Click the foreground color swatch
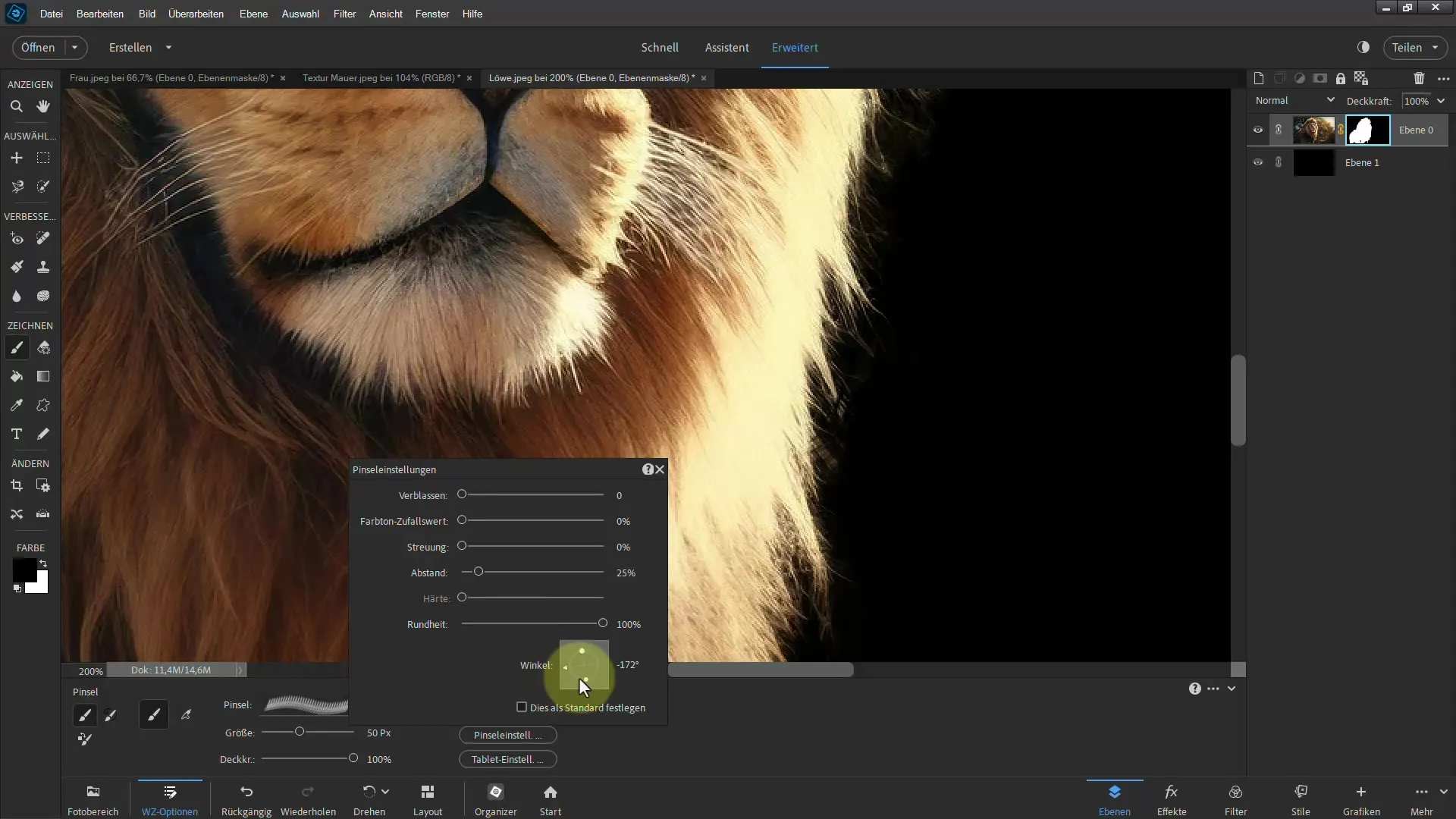This screenshot has width=1456, height=819. (24, 570)
